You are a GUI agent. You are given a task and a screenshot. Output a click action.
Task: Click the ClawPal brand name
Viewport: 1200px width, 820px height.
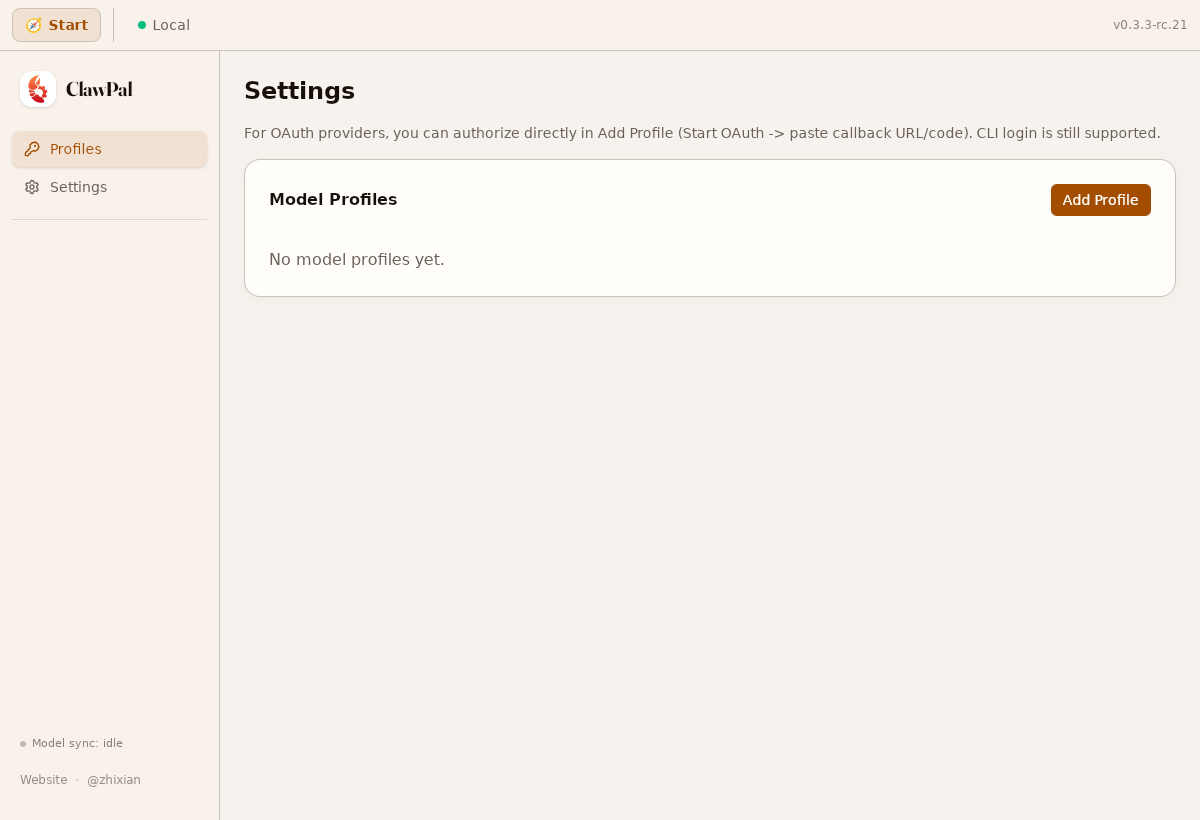tap(99, 89)
